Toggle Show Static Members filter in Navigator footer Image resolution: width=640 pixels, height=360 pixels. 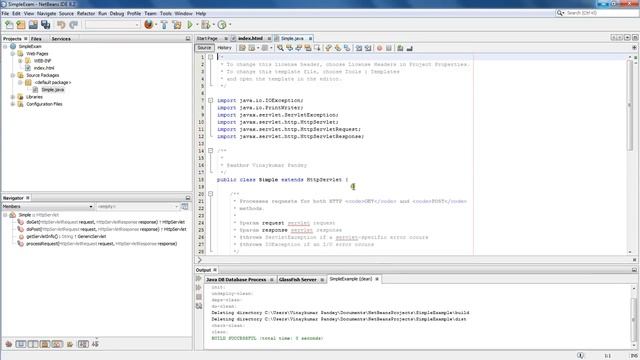click(33, 344)
